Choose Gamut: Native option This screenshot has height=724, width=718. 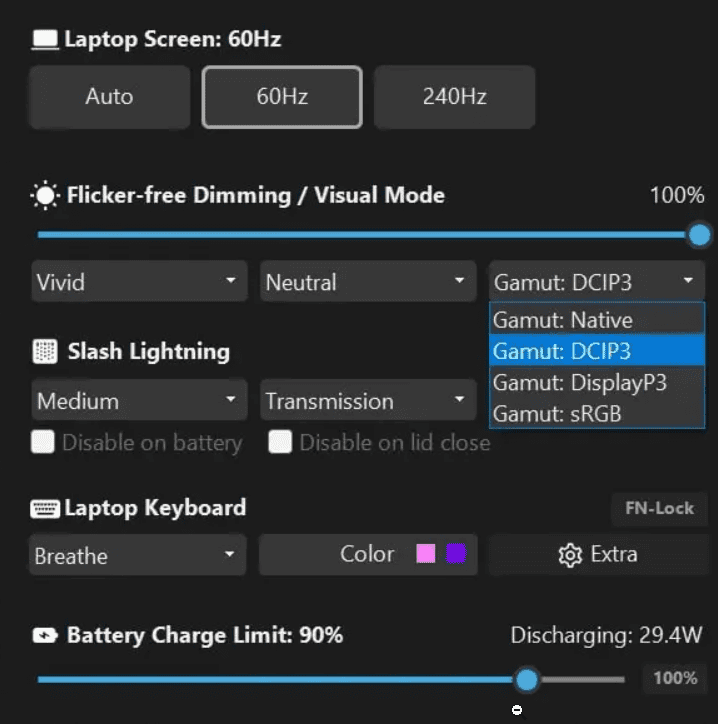pos(597,320)
